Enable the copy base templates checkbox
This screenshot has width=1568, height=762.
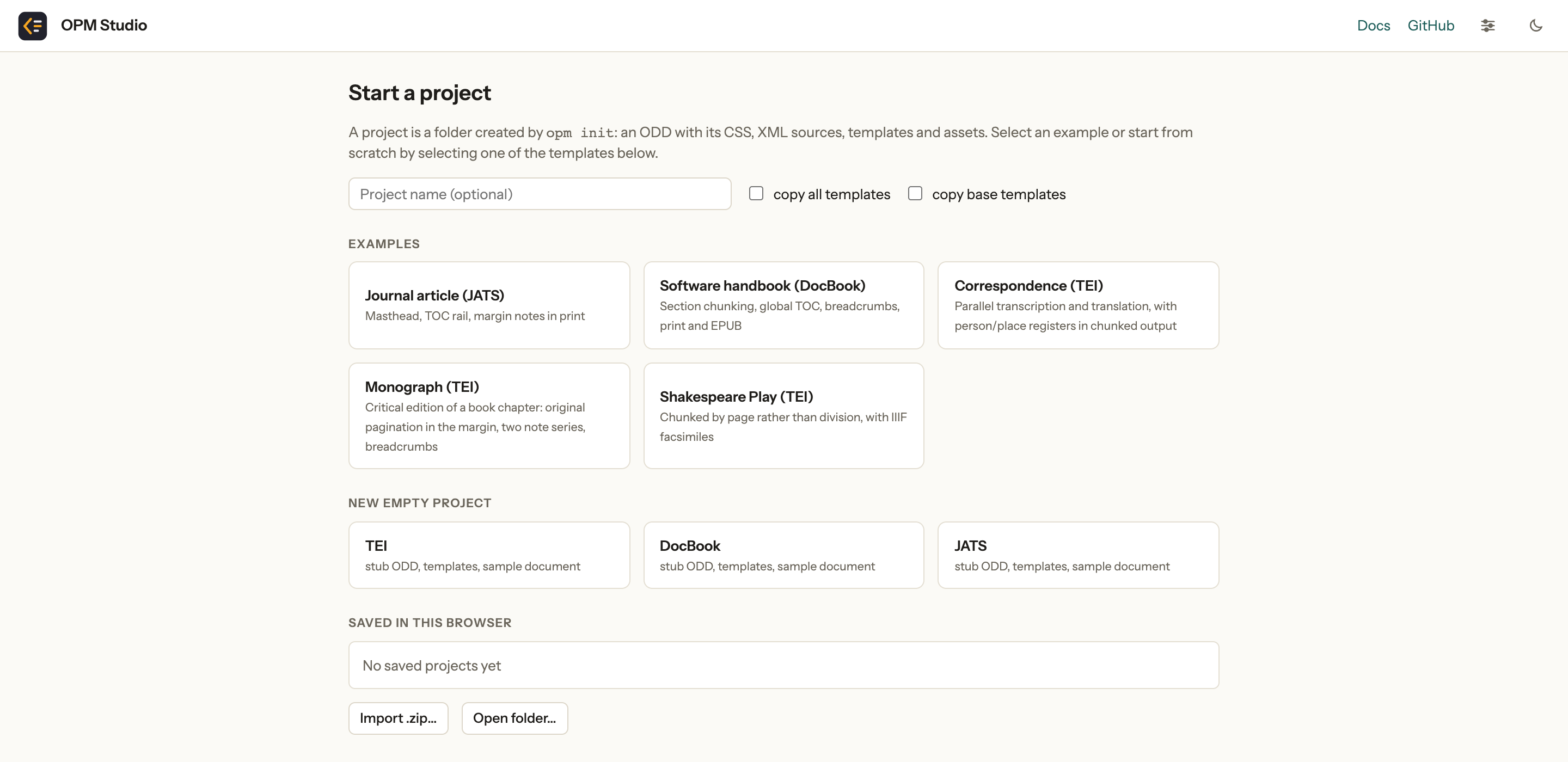tap(915, 194)
